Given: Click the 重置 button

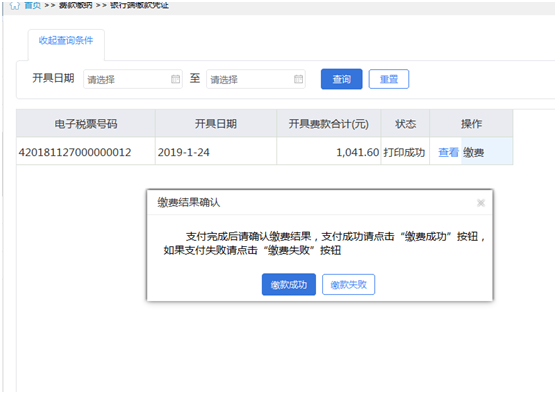Looking at the screenshot, I should [x=389, y=79].
